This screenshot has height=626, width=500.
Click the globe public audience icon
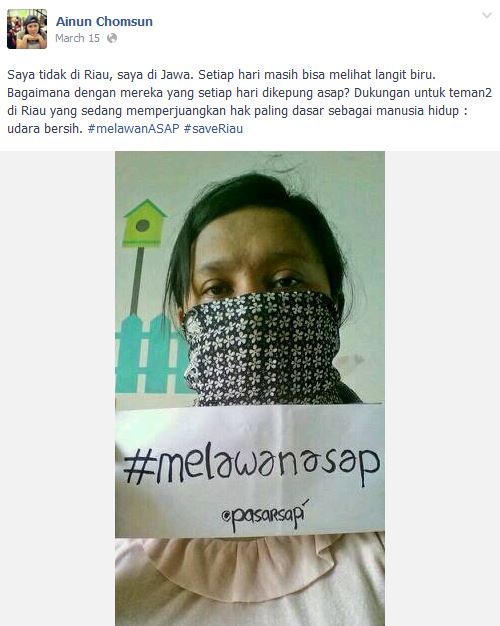[x=112, y=38]
